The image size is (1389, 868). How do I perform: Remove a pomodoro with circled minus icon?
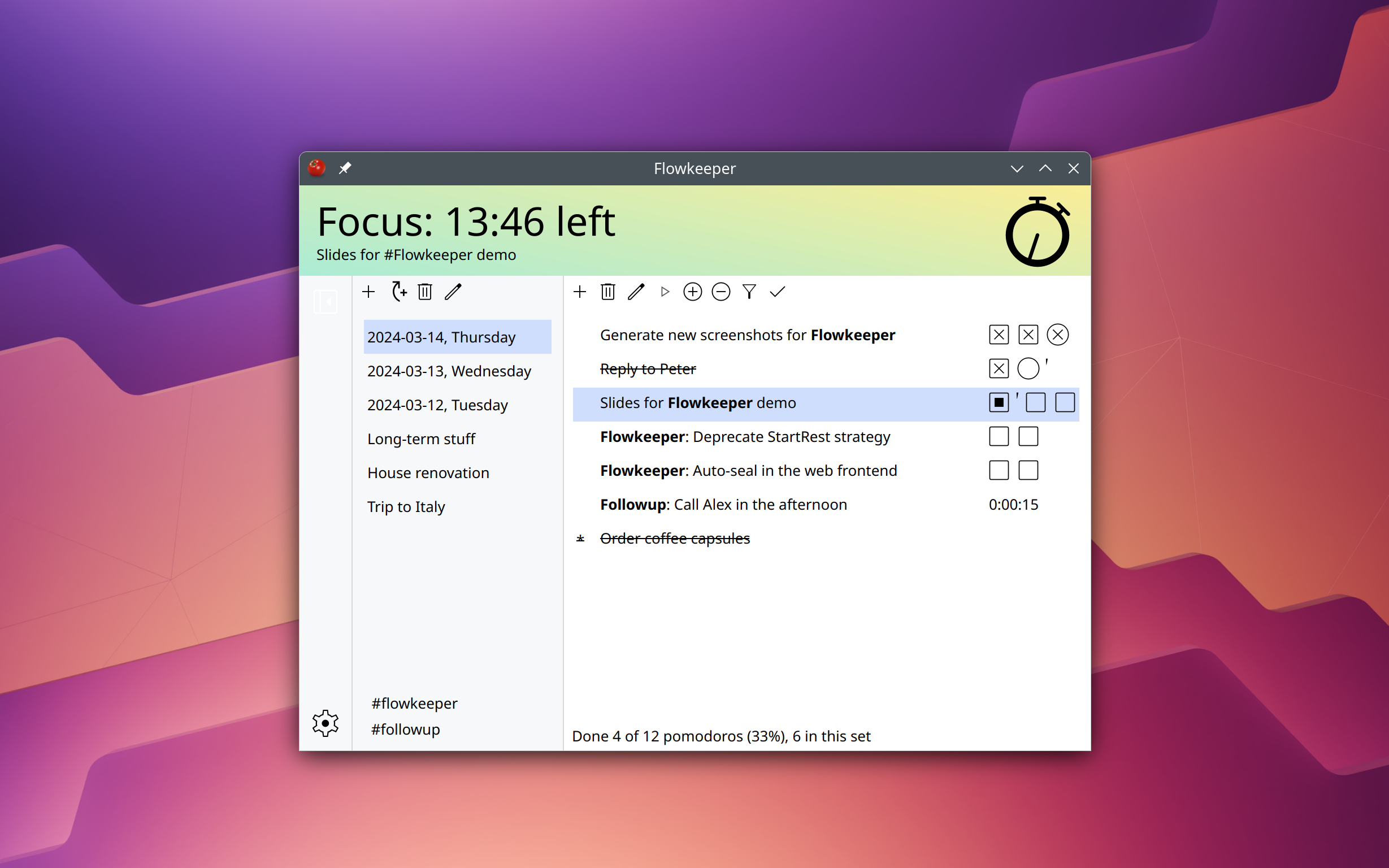pyautogui.click(x=721, y=292)
